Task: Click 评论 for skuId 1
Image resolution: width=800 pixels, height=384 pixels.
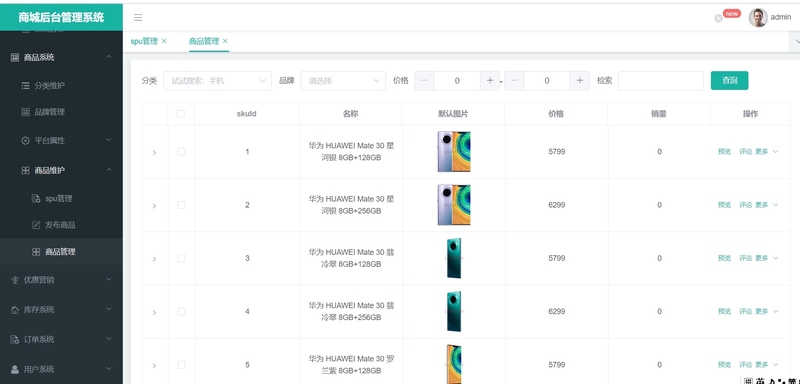Action: tap(745, 151)
